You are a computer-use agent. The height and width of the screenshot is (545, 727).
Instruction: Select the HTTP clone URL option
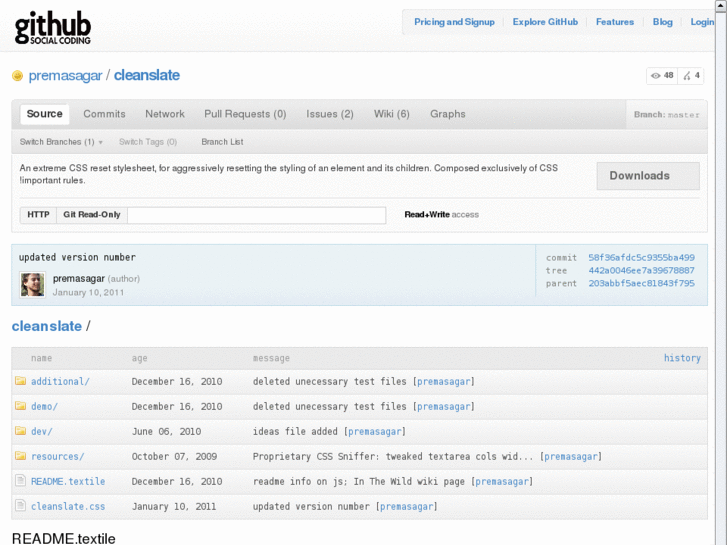38,215
